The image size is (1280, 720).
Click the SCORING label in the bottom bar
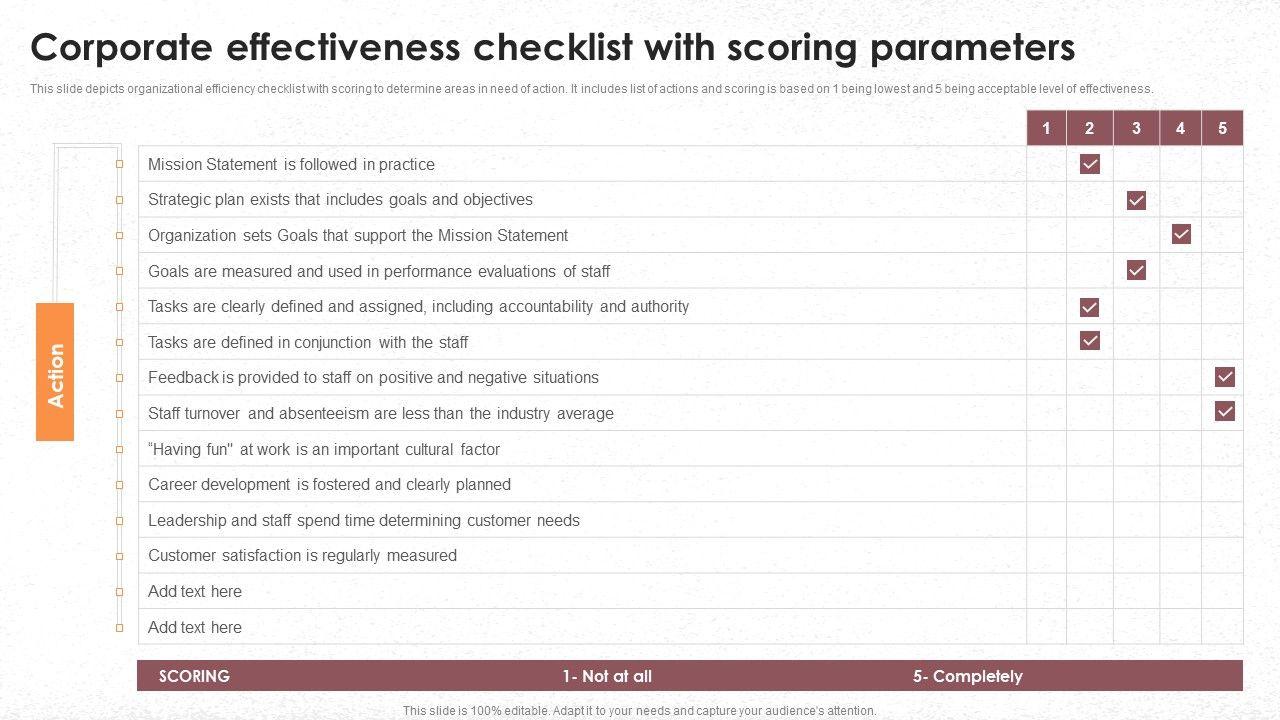coord(194,676)
